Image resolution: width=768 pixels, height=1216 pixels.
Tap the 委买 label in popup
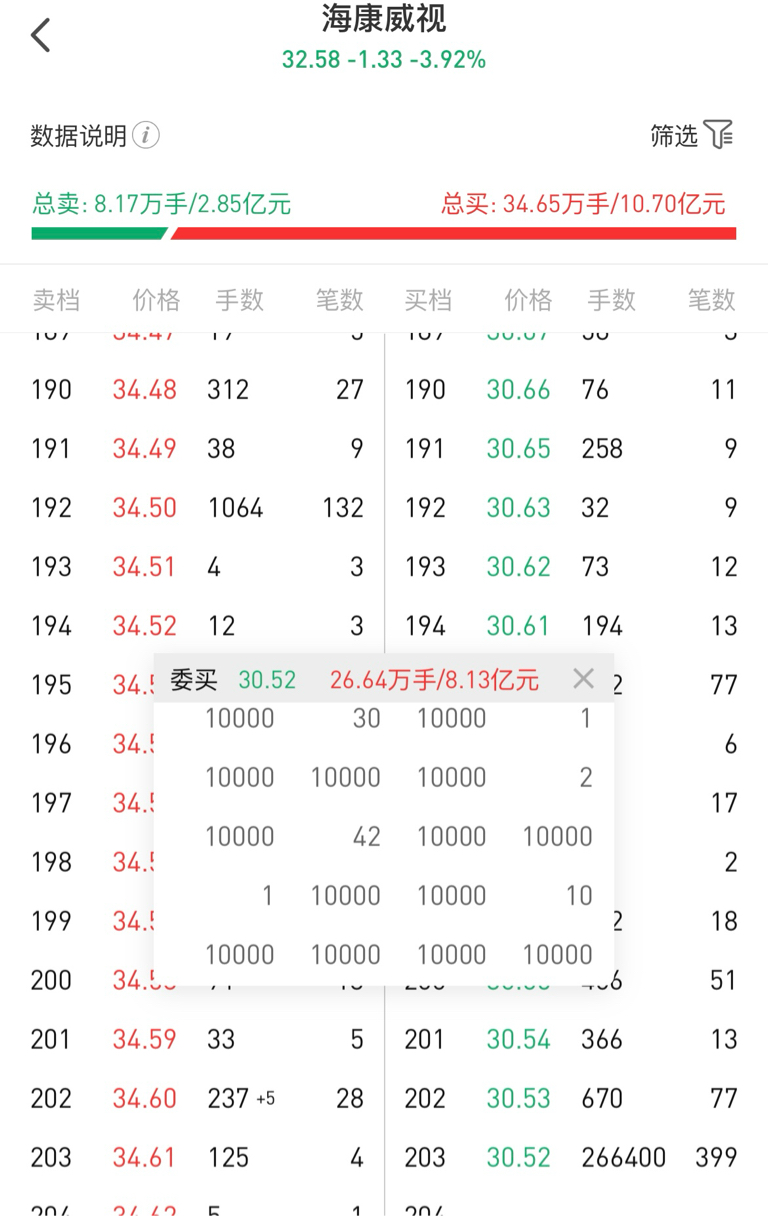coord(193,680)
